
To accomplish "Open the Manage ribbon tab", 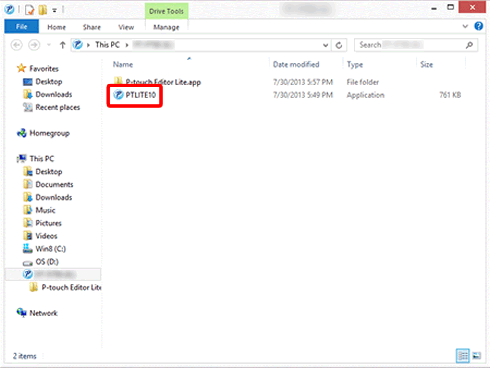I will 166,27.
